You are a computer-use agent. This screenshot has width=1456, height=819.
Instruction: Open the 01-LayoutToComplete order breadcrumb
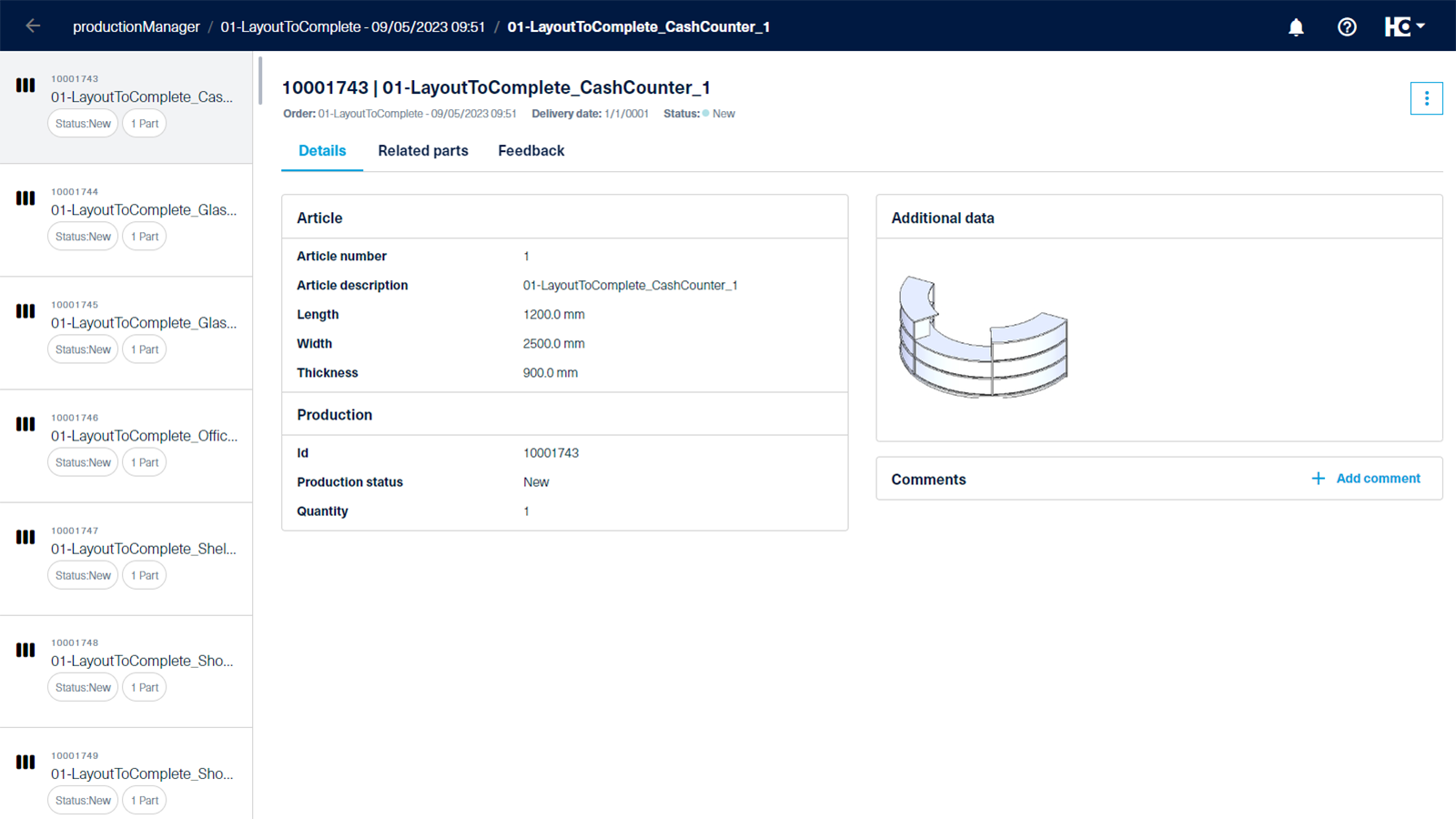(352, 26)
